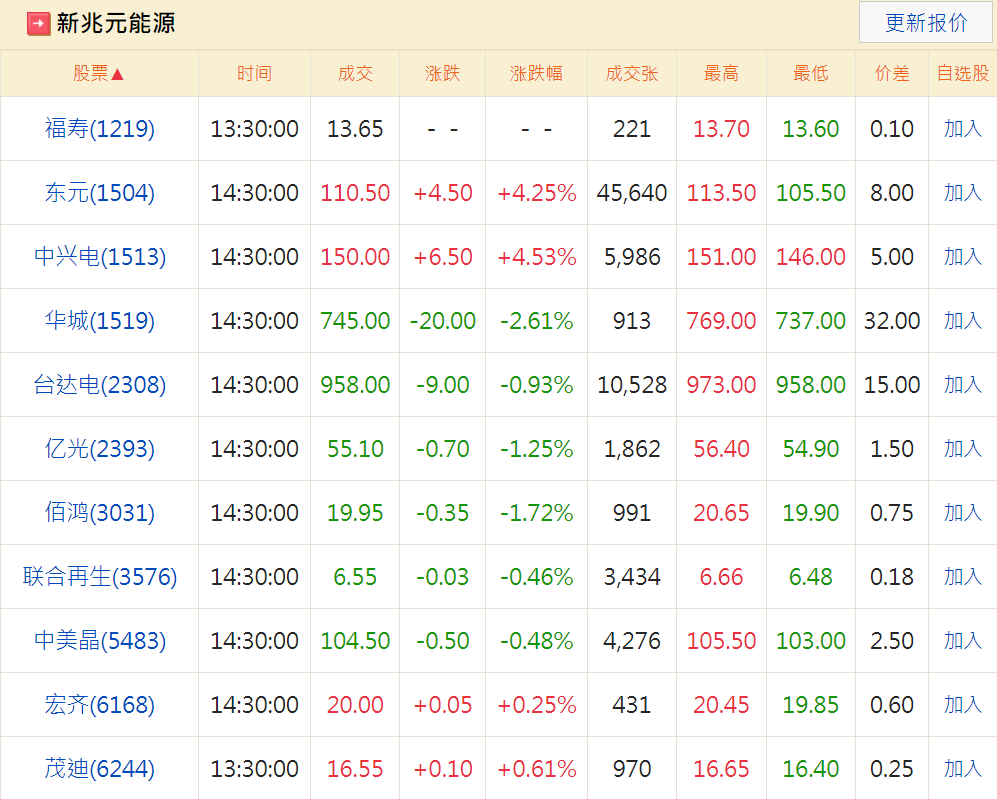The height and width of the screenshot is (799, 997).
Task: Add 茂迪 to watchlist via 加入
Action: pos(963,769)
